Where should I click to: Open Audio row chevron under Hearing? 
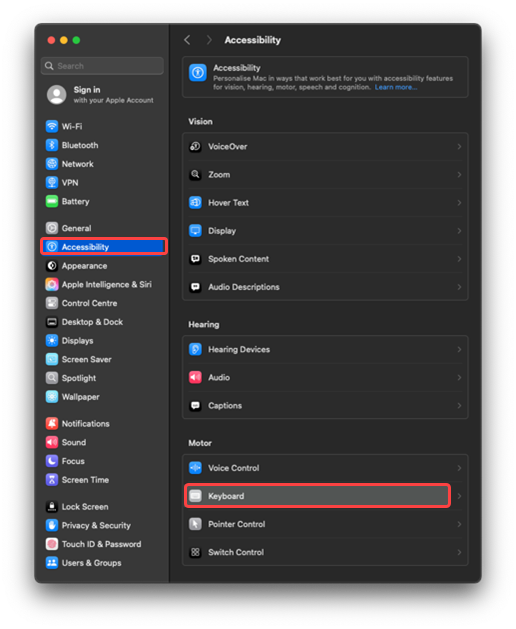[459, 377]
